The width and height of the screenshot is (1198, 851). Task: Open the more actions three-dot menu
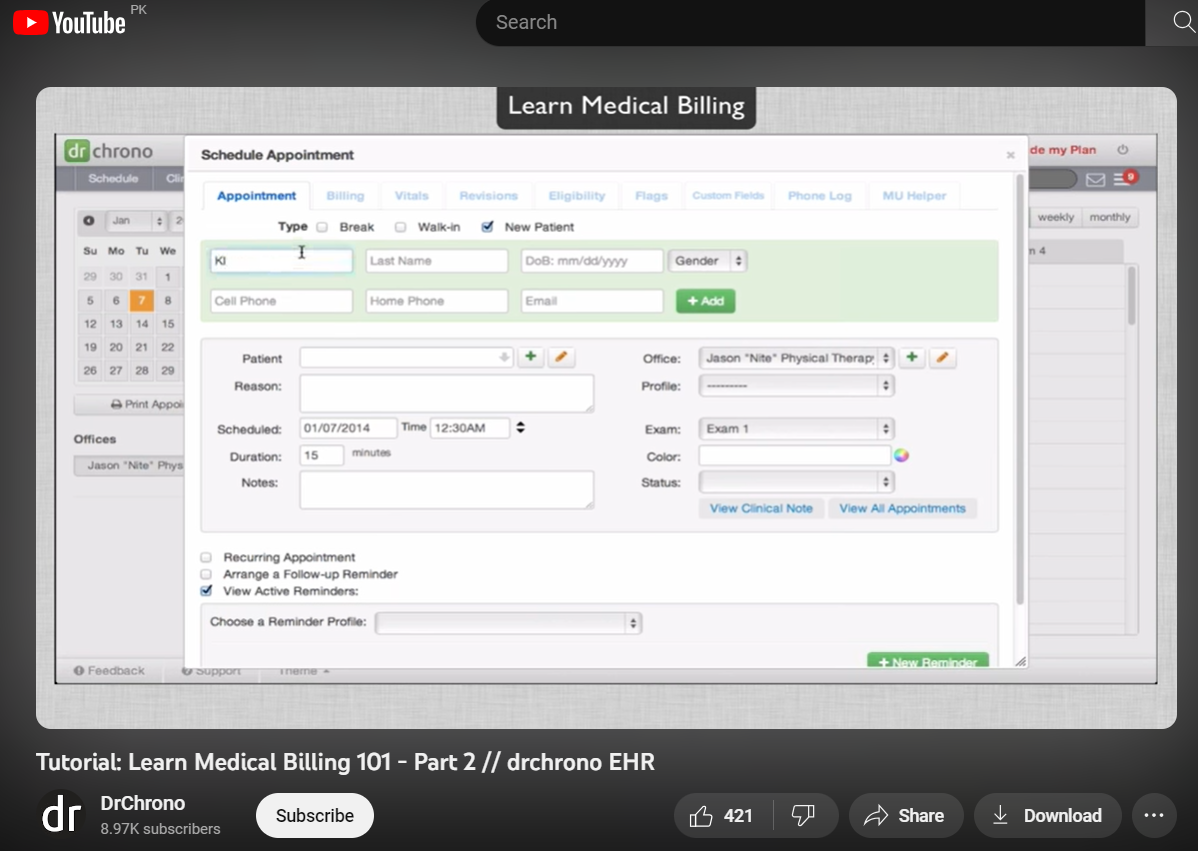[1154, 816]
